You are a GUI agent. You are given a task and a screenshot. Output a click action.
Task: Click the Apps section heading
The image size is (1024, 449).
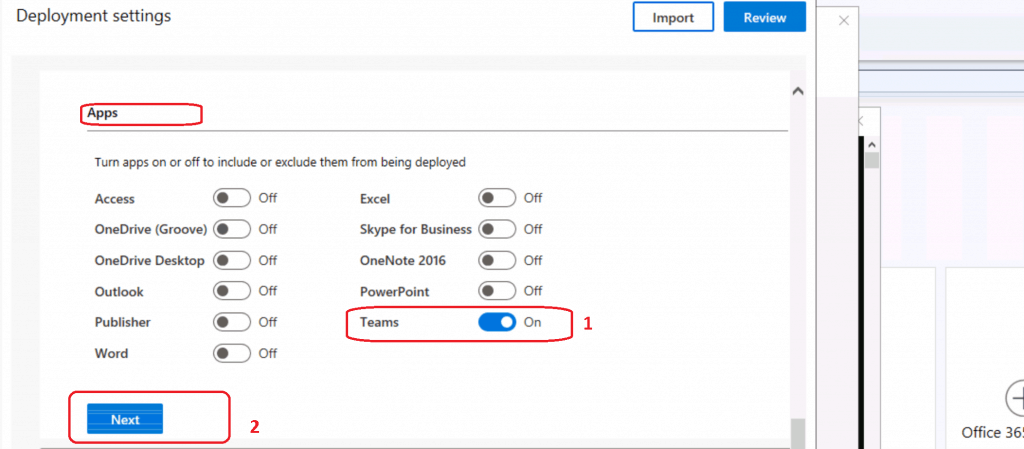(x=102, y=113)
